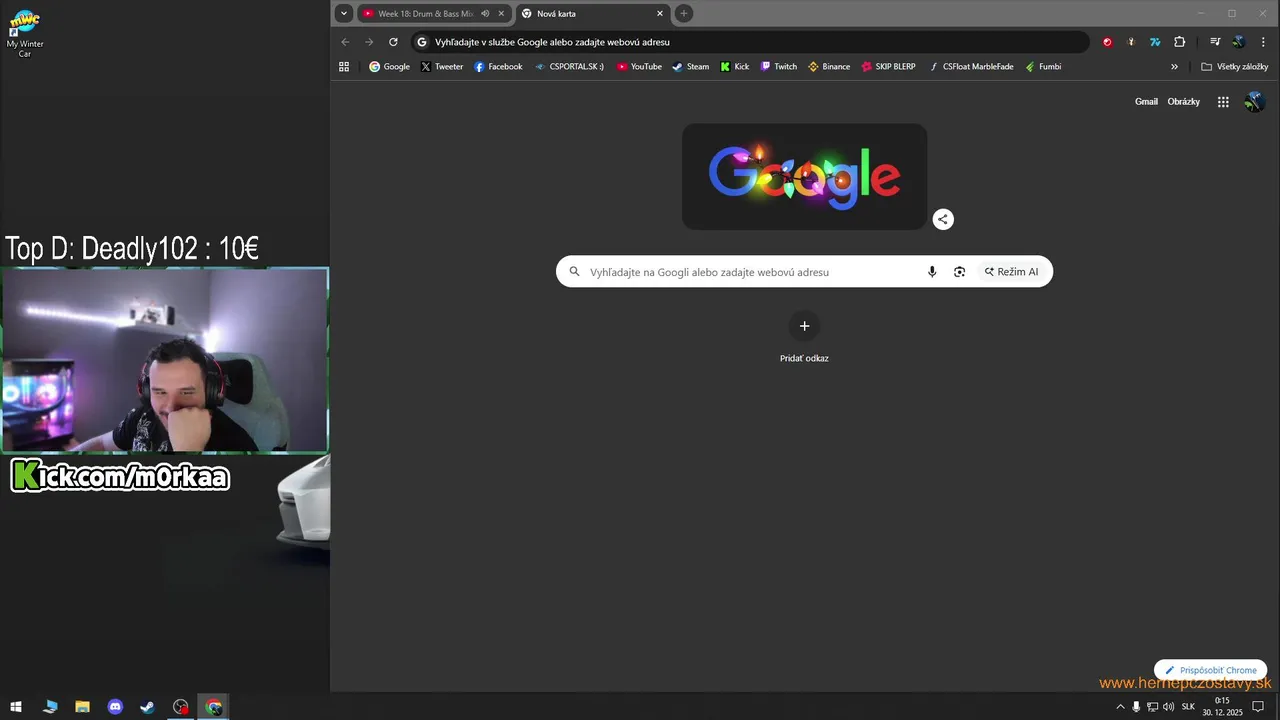Open Gmail link
The height and width of the screenshot is (720, 1280).
tap(1146, 102)
